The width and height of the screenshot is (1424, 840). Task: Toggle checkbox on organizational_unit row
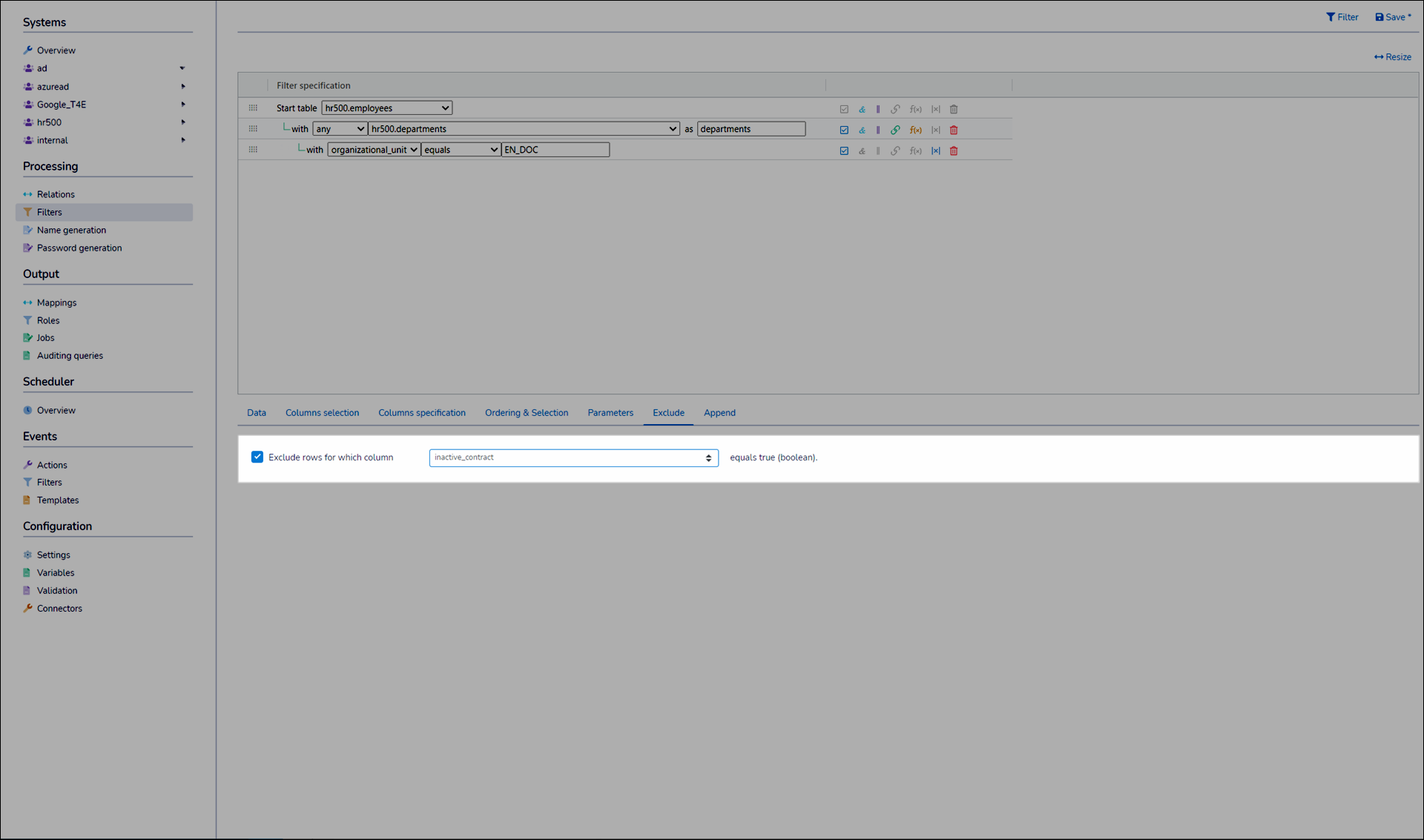pos(844,151)
